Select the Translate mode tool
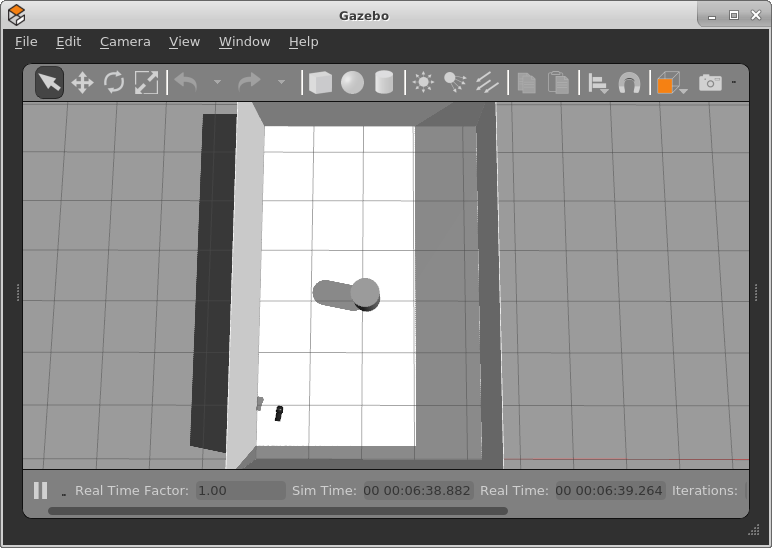 click(82, 82)
